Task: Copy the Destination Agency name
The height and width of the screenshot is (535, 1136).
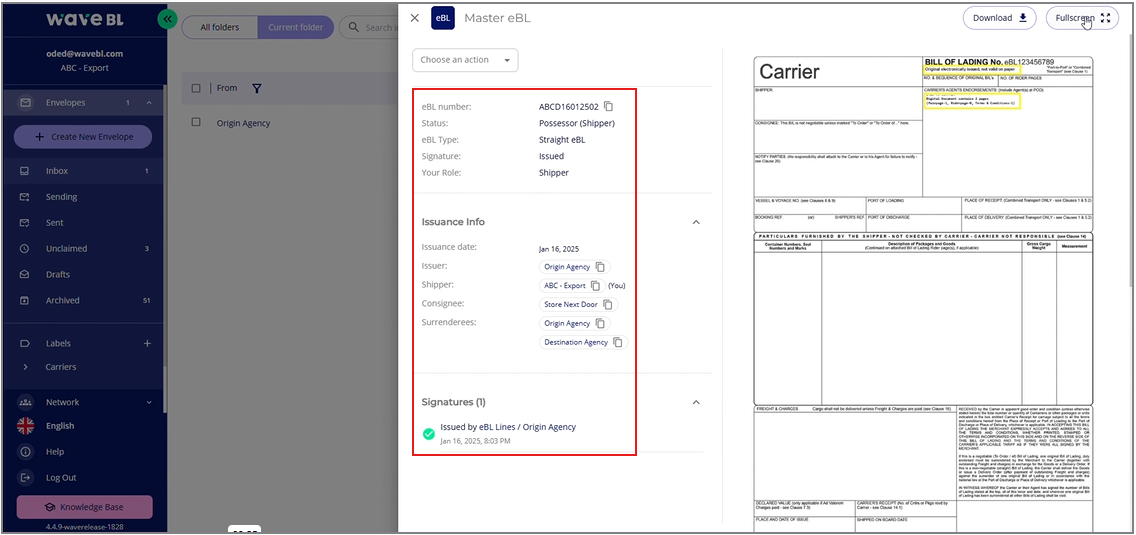Action: 618,342
